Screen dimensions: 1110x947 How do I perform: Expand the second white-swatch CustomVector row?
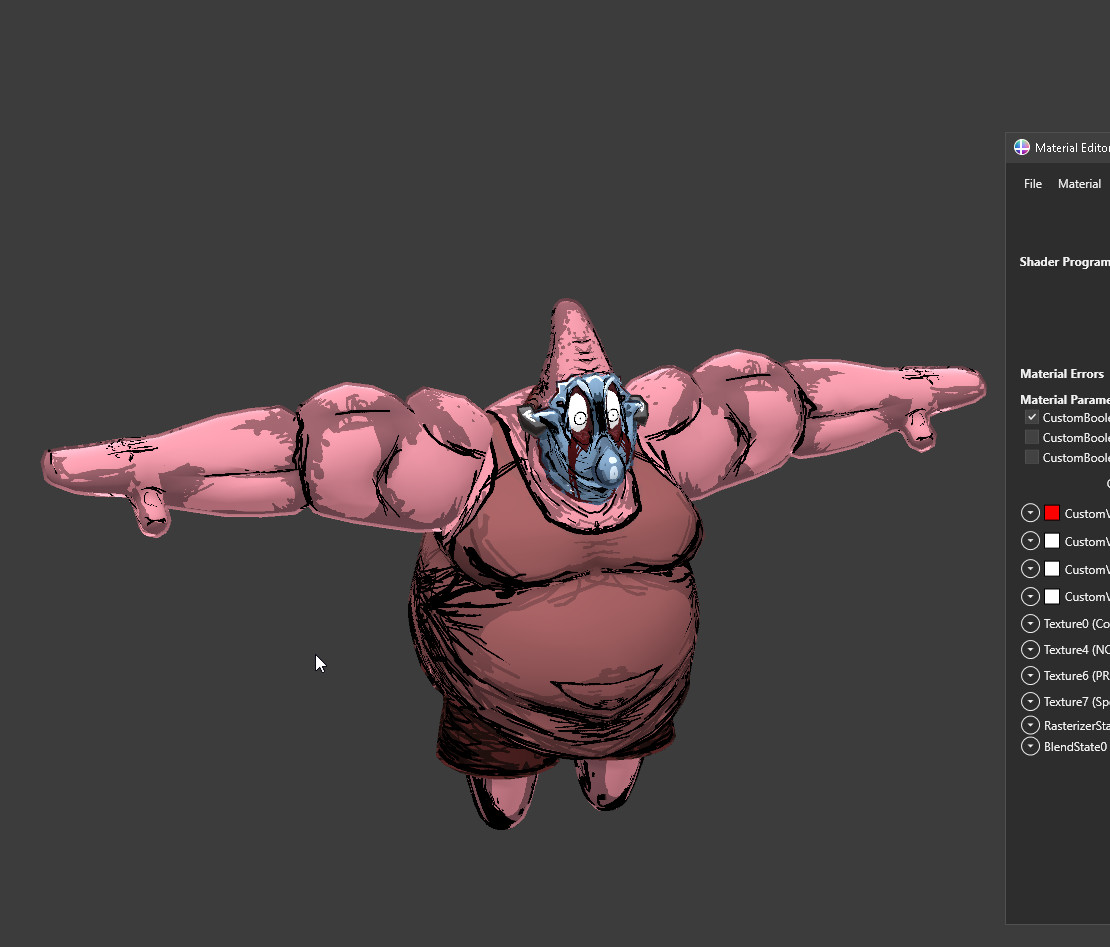pos(1030,569)
